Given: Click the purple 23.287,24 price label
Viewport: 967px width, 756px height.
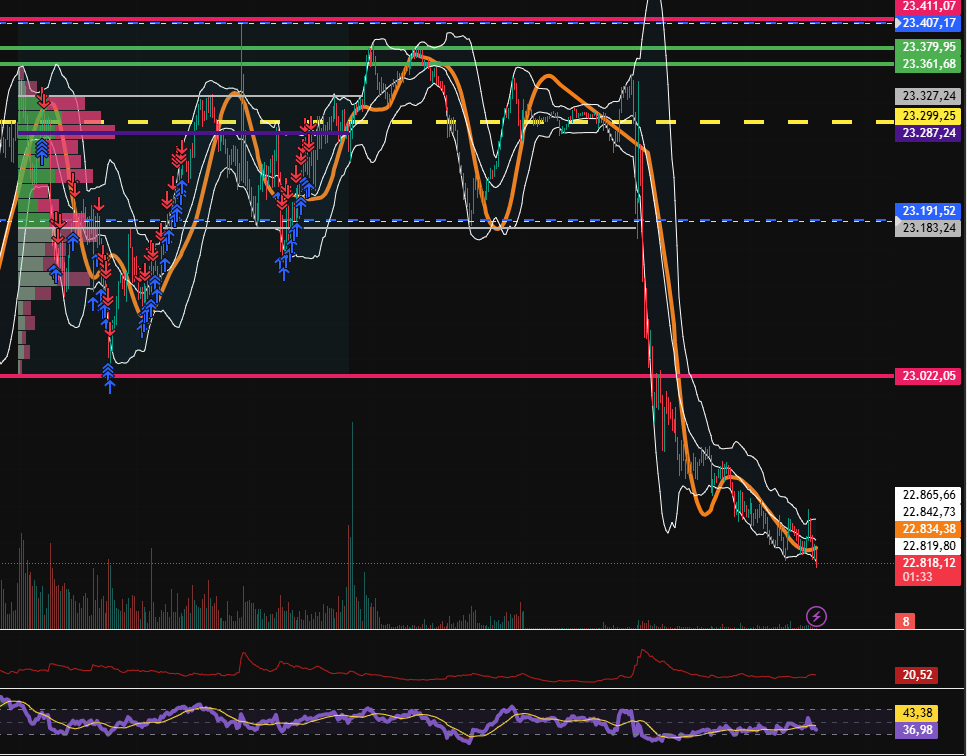Looking at the screenshot, I should click(x=929, y=133).
